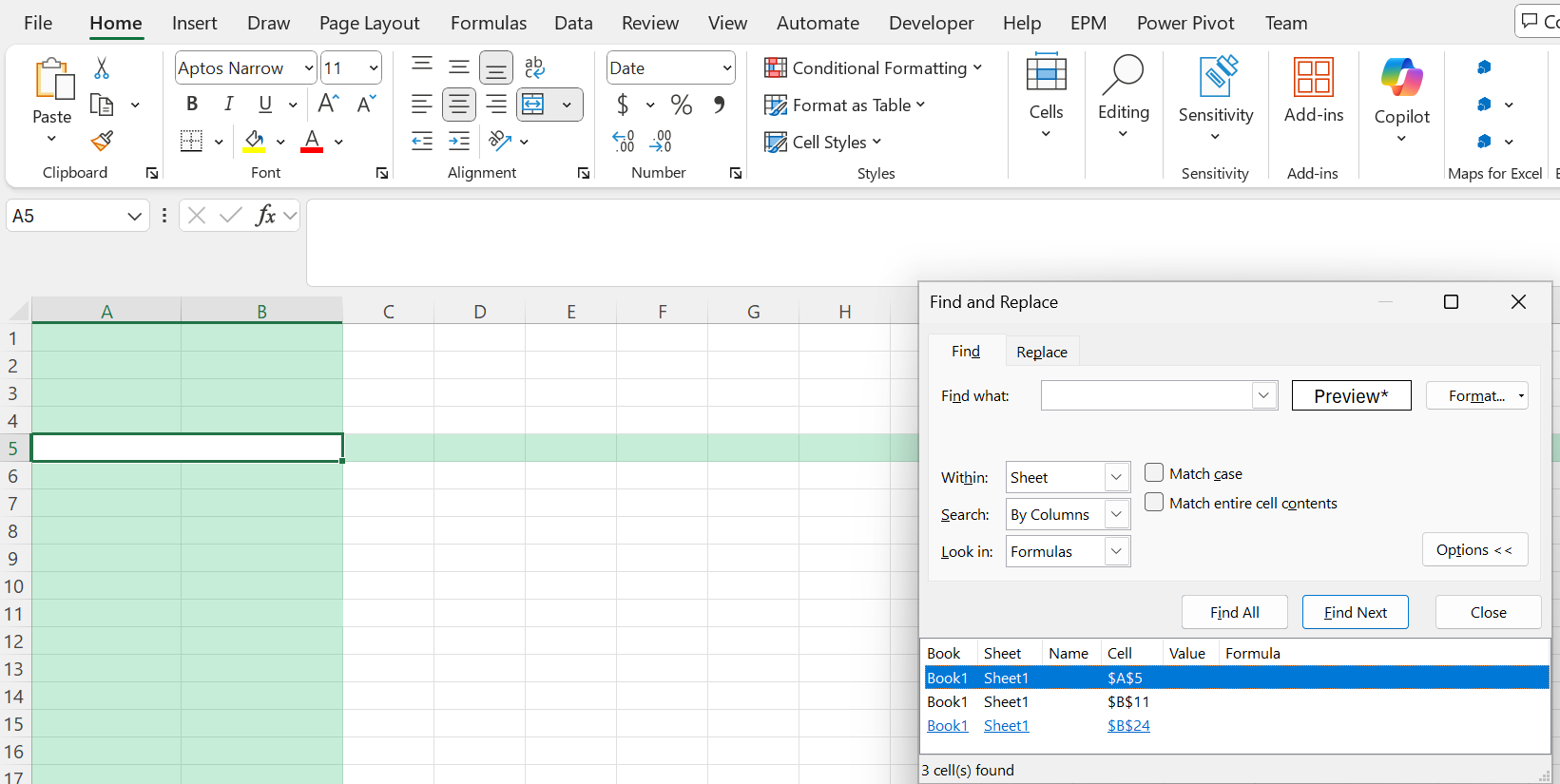This screenshot has height=784, width=1560.
Task: Check Match entire cell contents
Action: 1154,502
